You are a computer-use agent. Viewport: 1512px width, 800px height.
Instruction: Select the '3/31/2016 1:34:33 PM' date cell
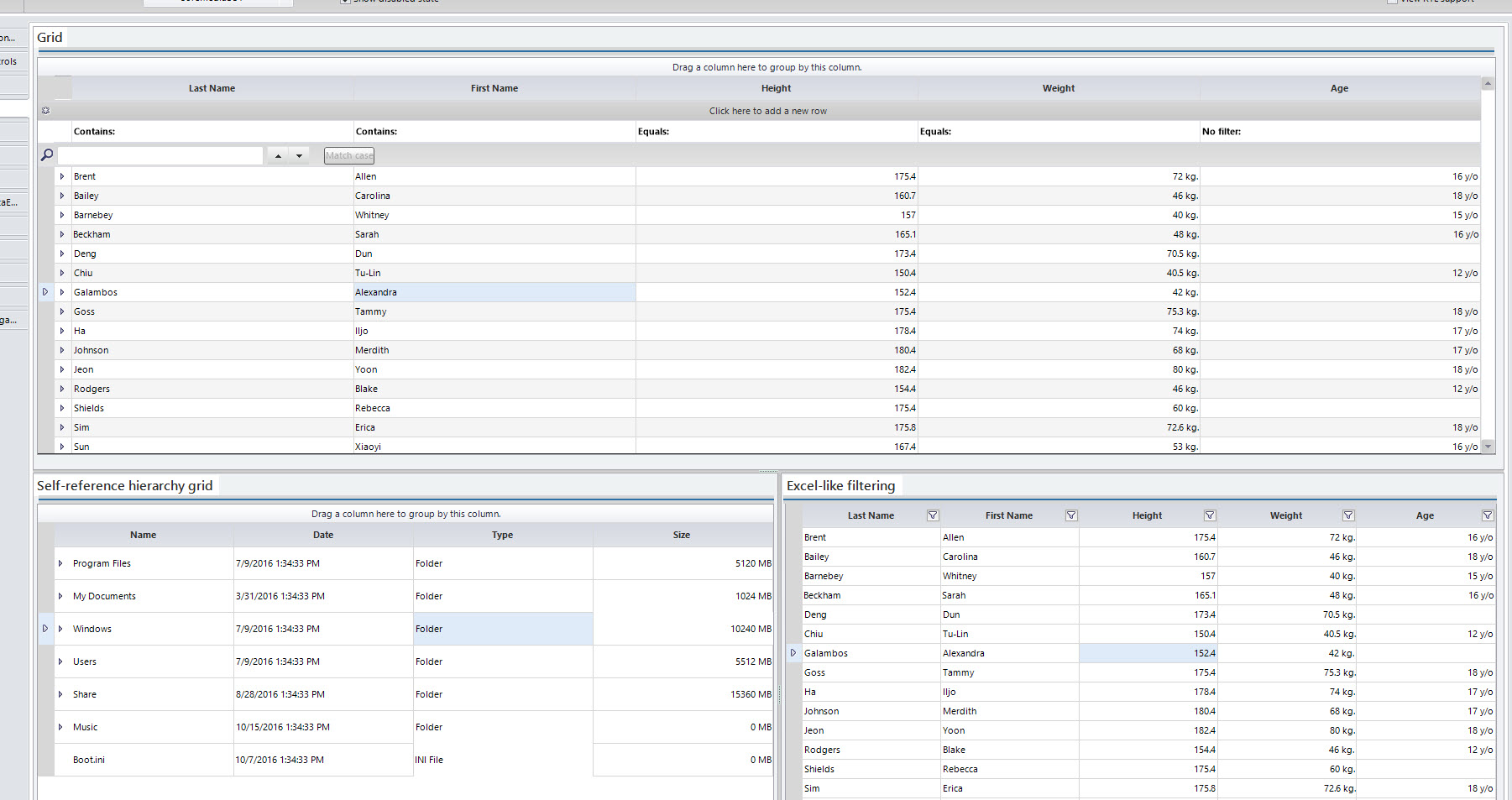click(x=323, y=596)
